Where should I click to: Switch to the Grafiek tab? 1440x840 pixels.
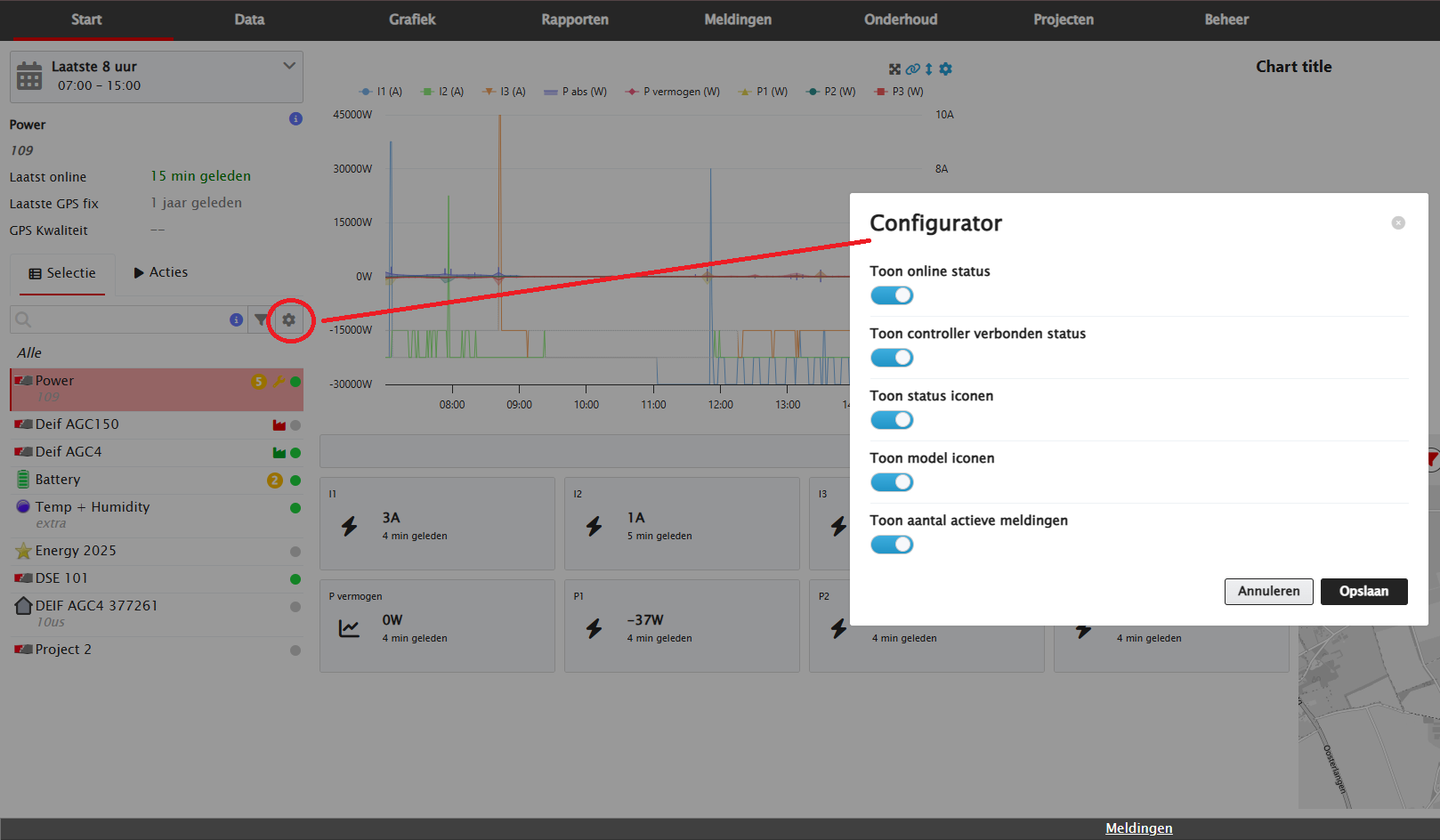click(x=412, y=20)
